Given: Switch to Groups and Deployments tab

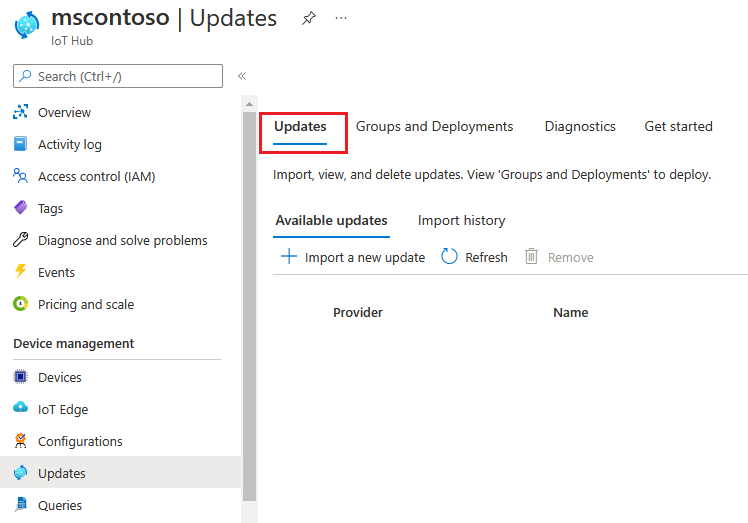Looking at the screenshot, I should pyautogui.click(x=434, y=126).
